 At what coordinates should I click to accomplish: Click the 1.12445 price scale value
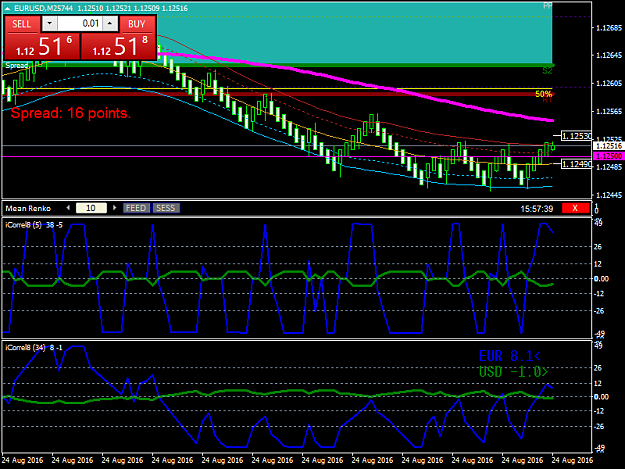[609, 195]
